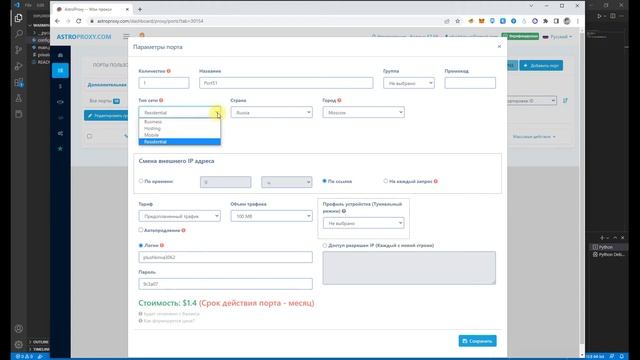The height and width of the screenshot is (360, 640).
Task: Click Сохранить button
Action: (477, 341)
